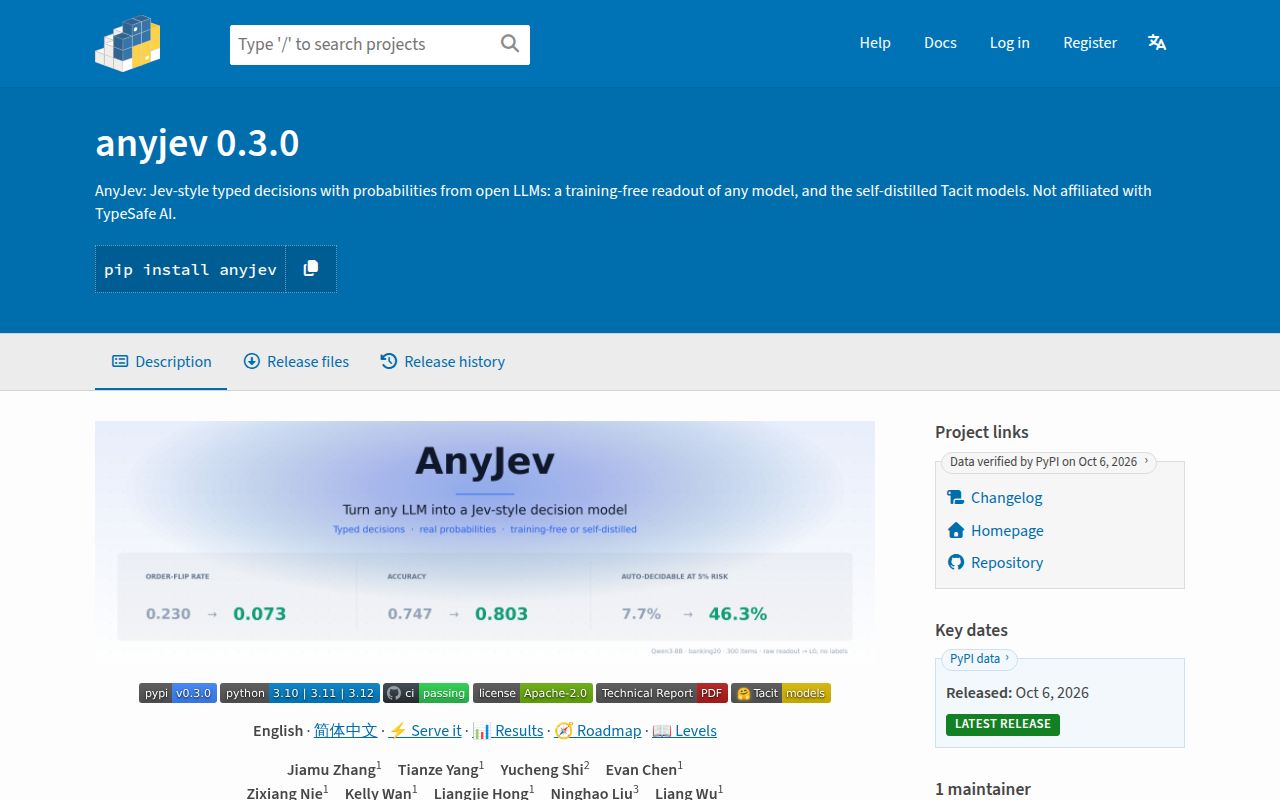Expand the PyPI data note
The height and width of the screenshot is (800, 1280).
tap(979, 659)
